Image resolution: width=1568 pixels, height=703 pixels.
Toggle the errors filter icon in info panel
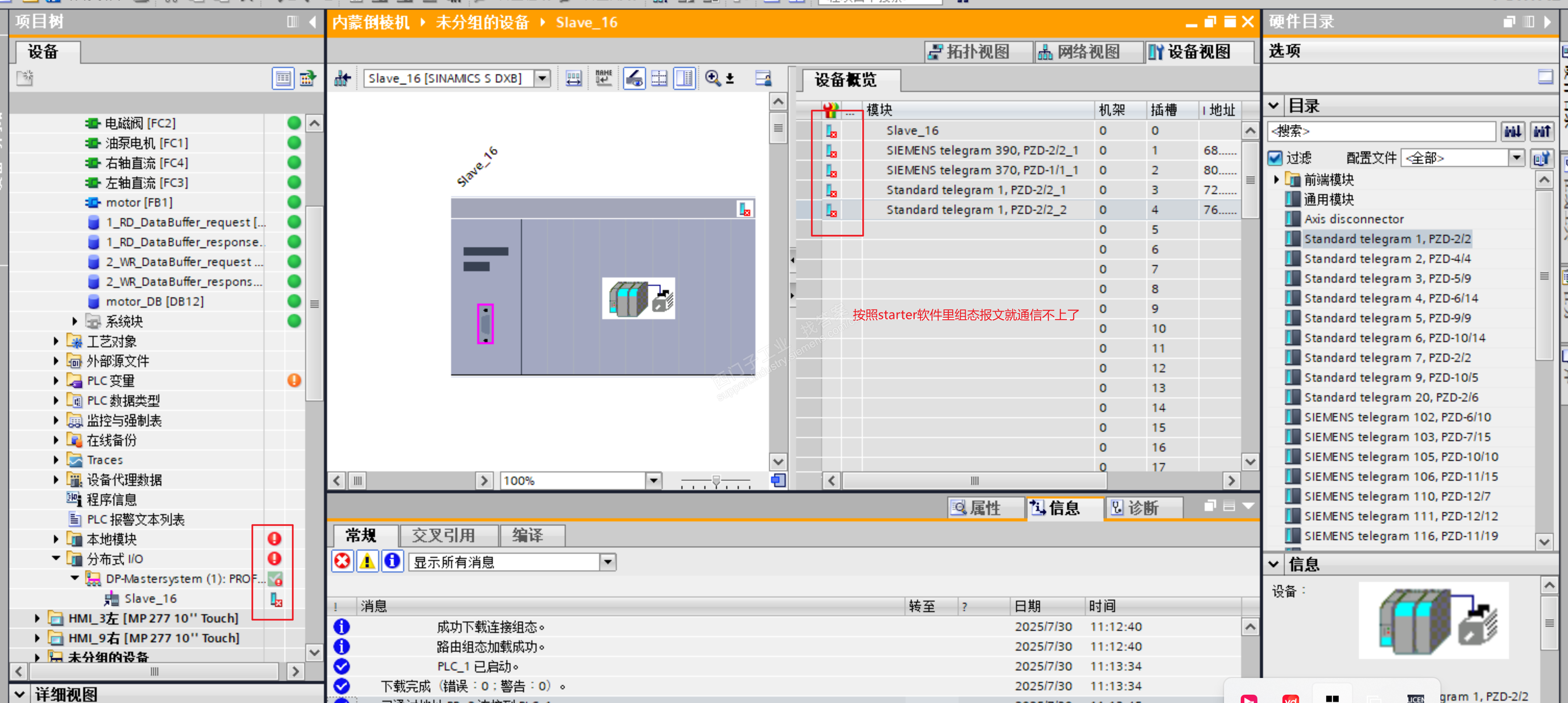pos(342,561)
